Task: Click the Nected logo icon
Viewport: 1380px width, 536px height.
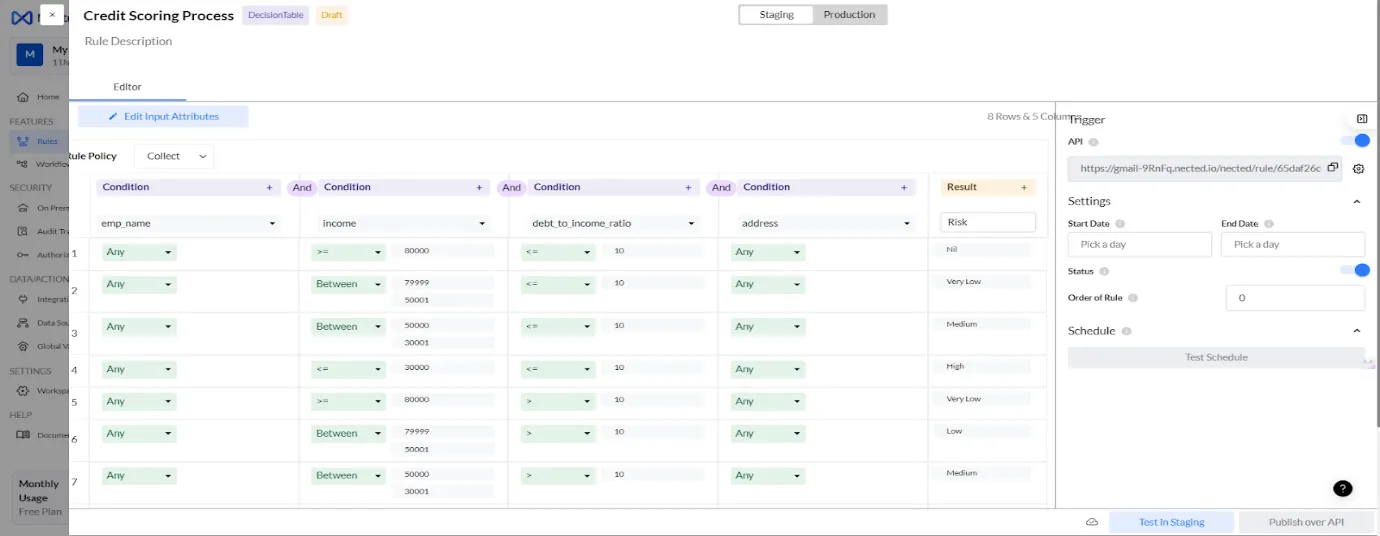Action: [21, 18]
